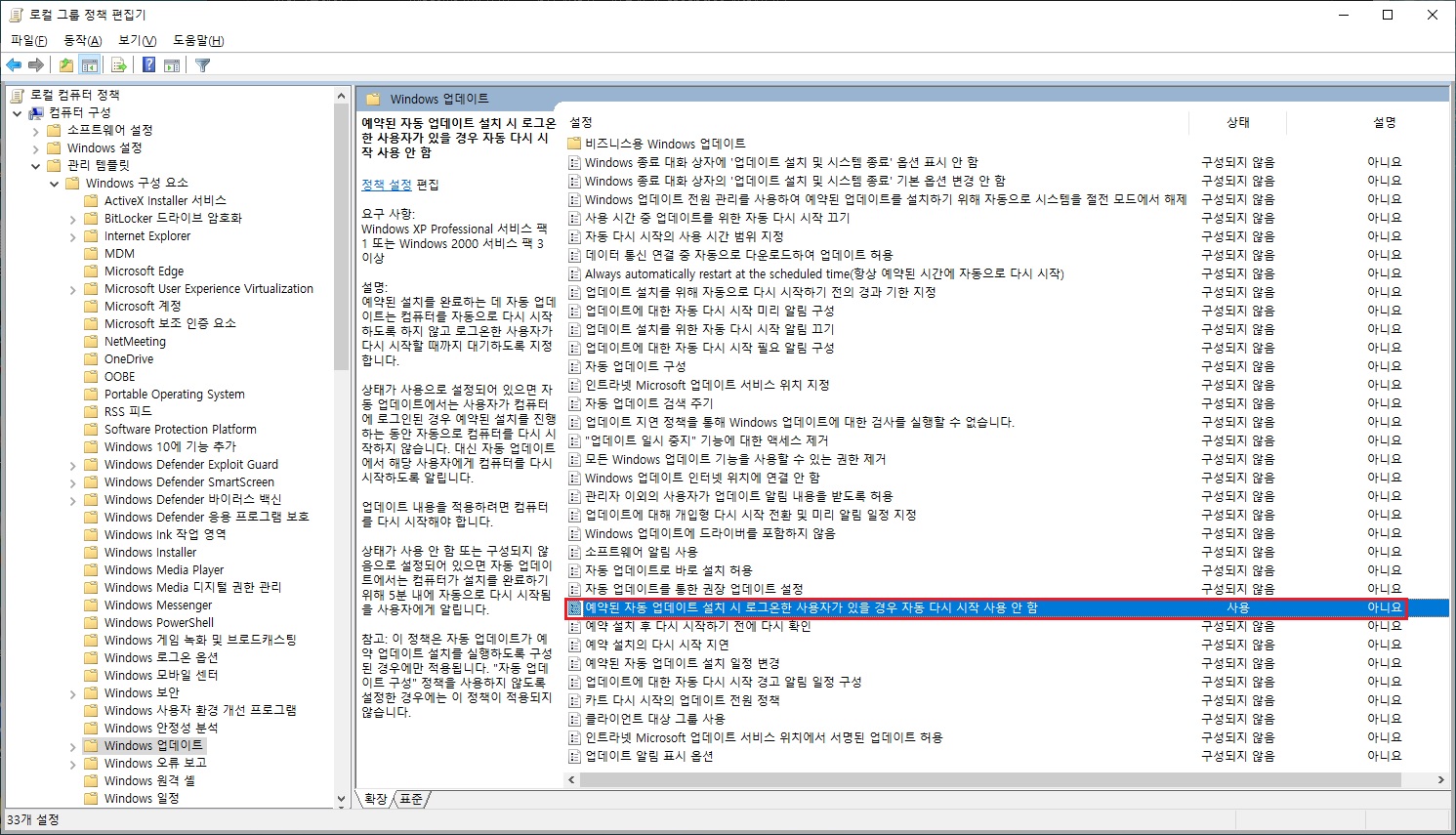The image size is (1456, 835).
Task: Click the blue Back arrow in toolbar
Action: [14, 65]
